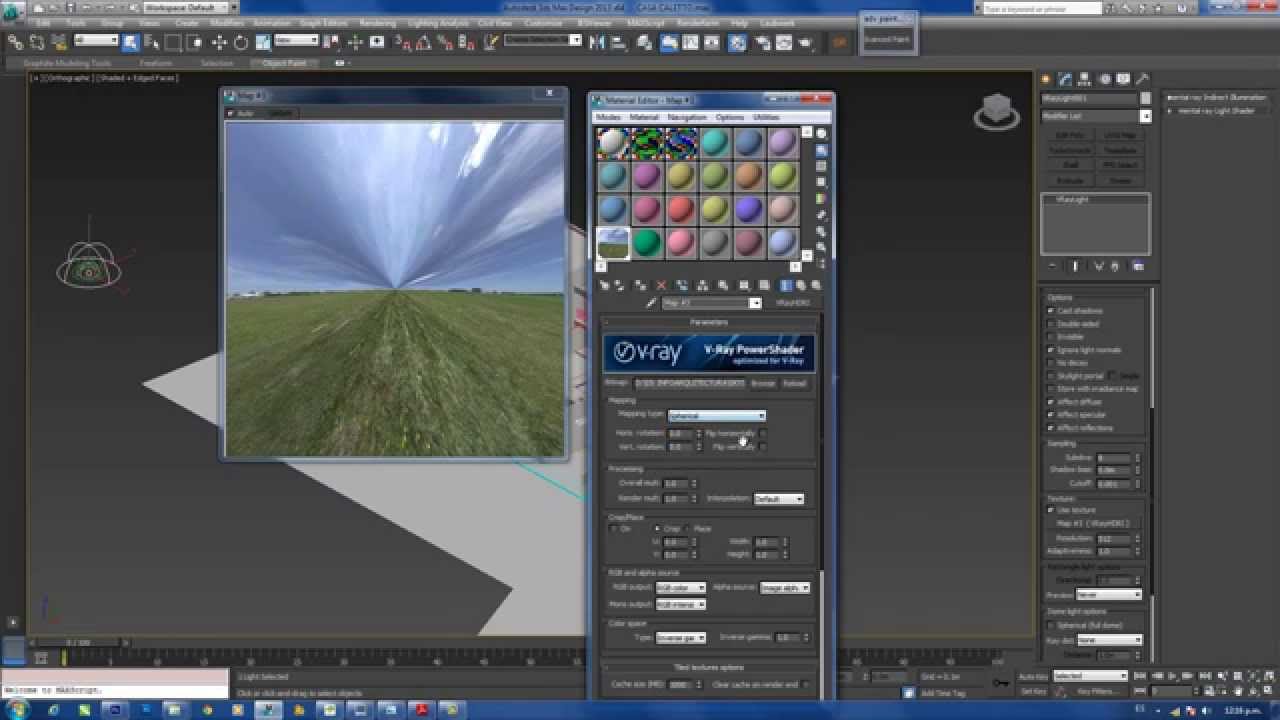The height and width of the screenshot is (720, 1280).
Task: Click the render teapot icon in main toolbar
Action: point(805,43)
